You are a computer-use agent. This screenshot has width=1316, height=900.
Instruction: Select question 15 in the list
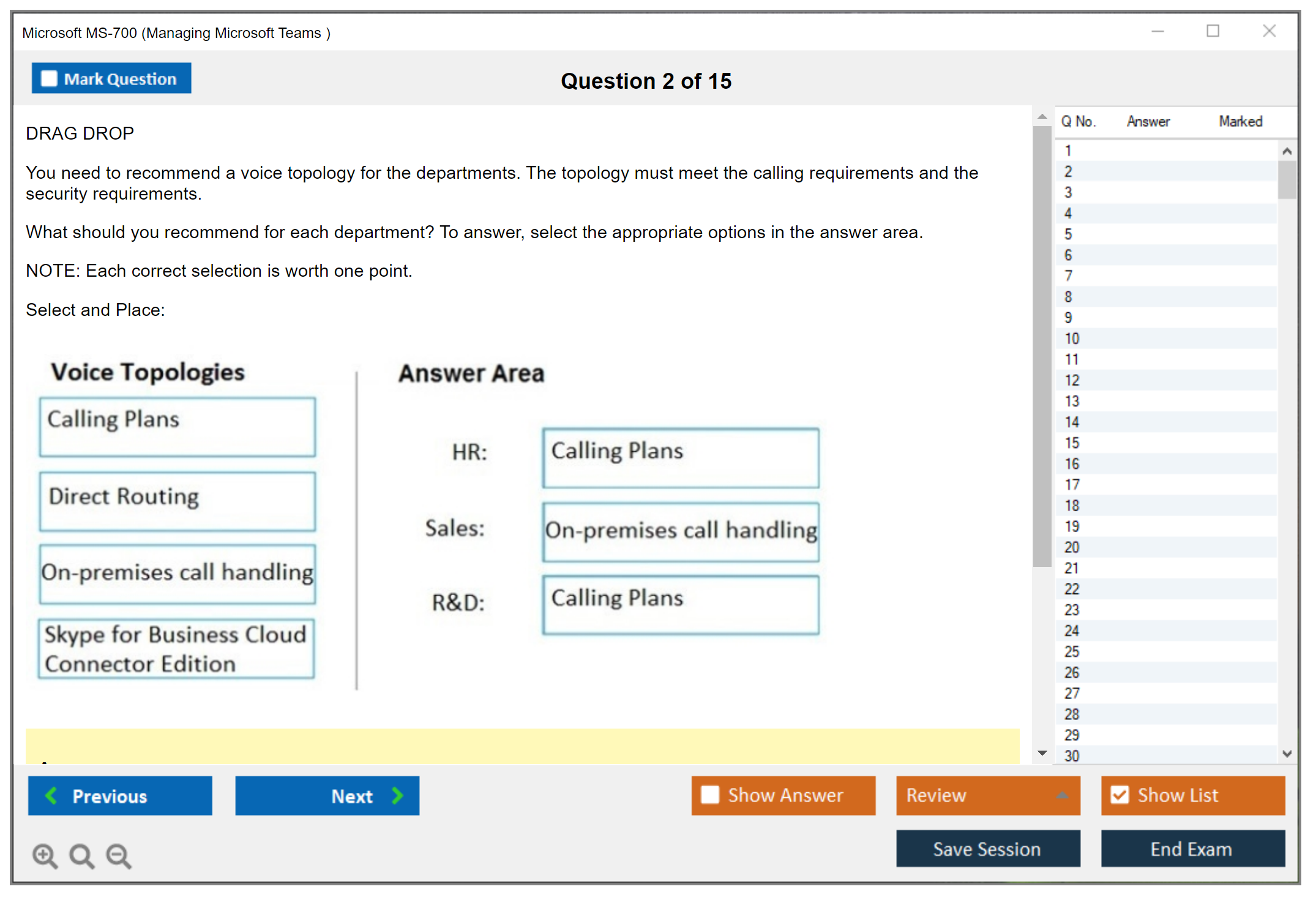pos(1072,443)
